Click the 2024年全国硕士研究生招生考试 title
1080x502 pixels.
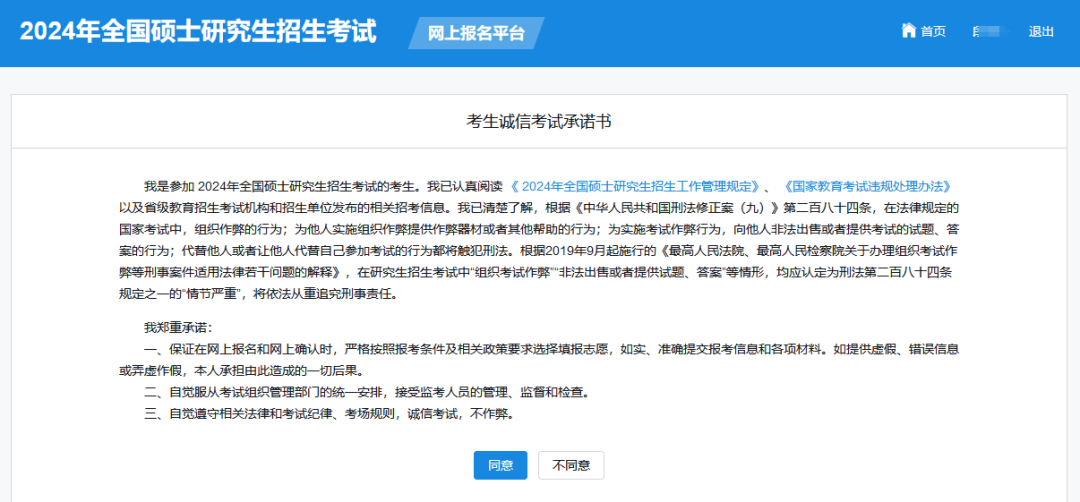coord(199,32)
